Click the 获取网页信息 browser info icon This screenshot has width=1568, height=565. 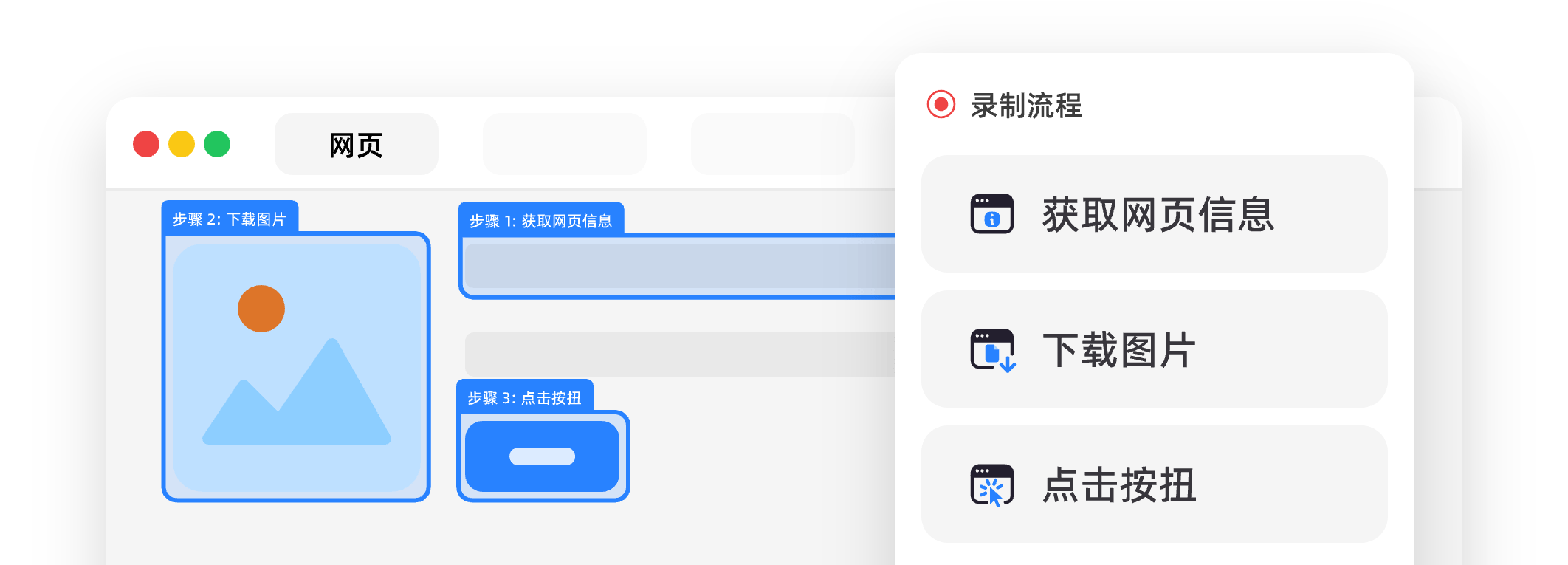[991, 214]
